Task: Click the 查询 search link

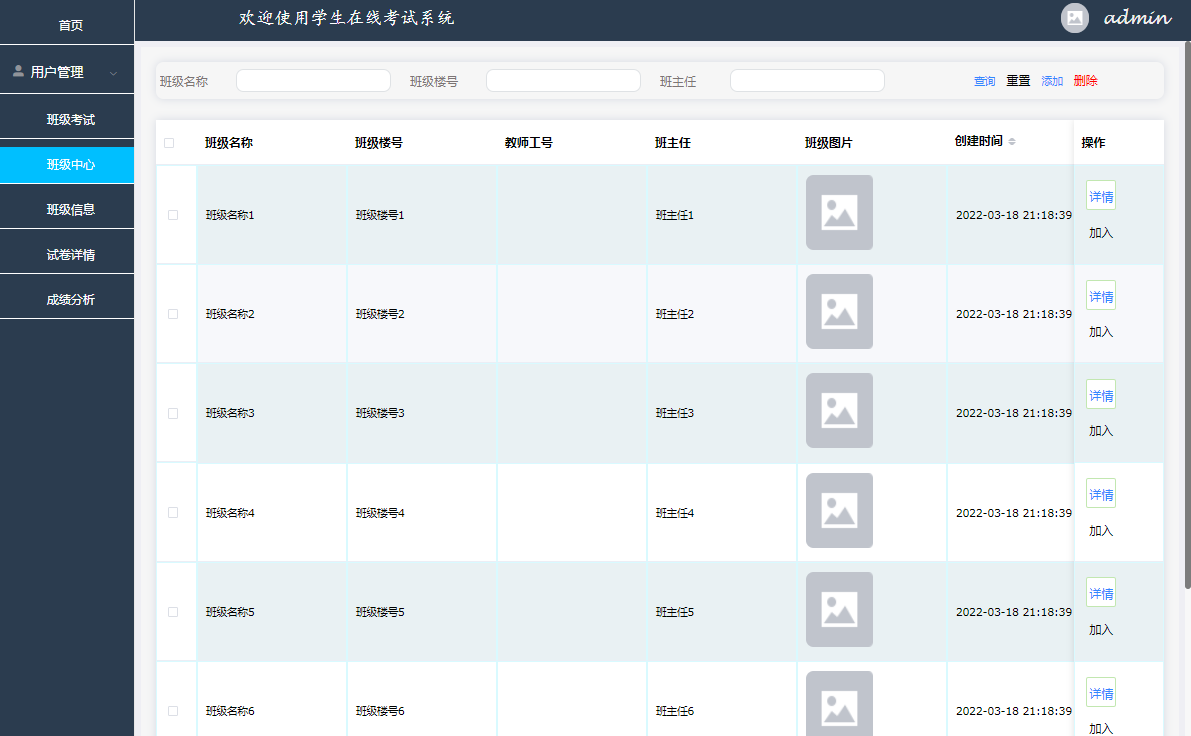Action: tap(984, 81)
